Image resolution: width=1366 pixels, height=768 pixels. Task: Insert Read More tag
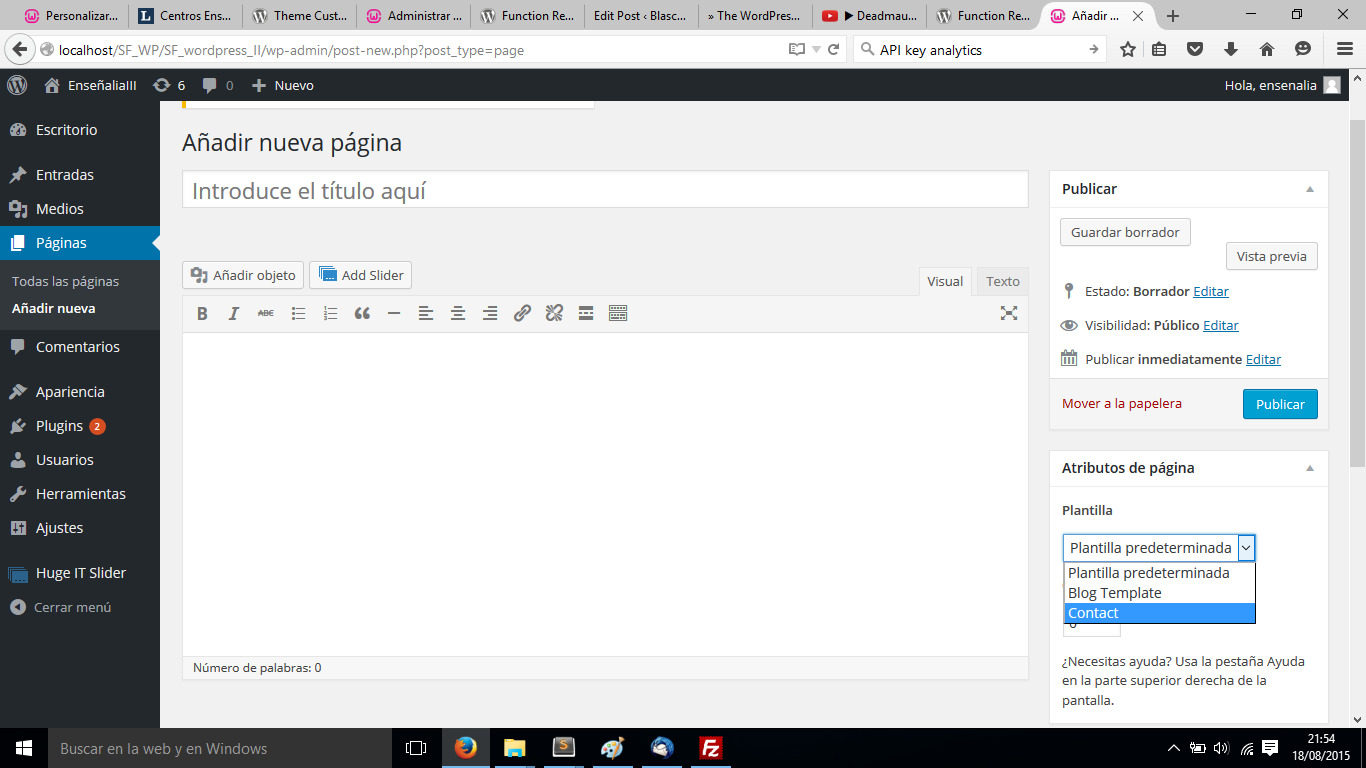586,314
